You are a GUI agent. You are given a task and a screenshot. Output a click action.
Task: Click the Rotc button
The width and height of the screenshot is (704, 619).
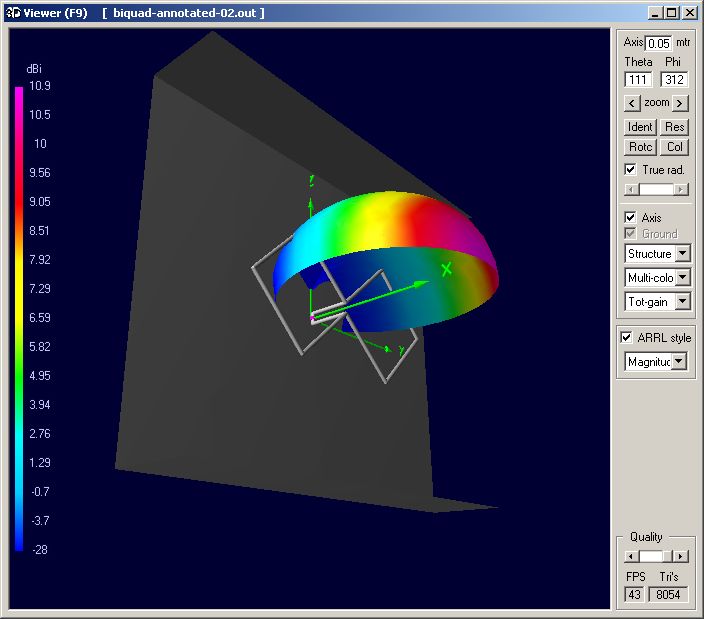pos(640,147)
